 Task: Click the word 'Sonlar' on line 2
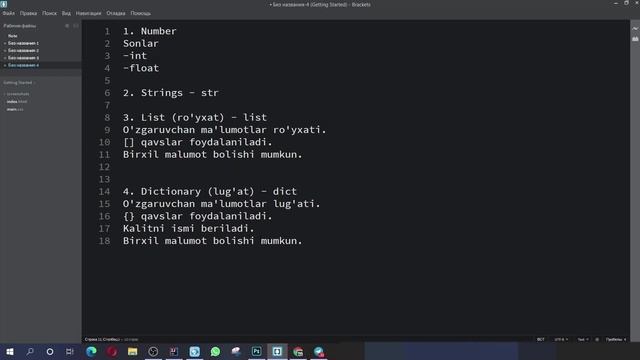click(140, 43)
